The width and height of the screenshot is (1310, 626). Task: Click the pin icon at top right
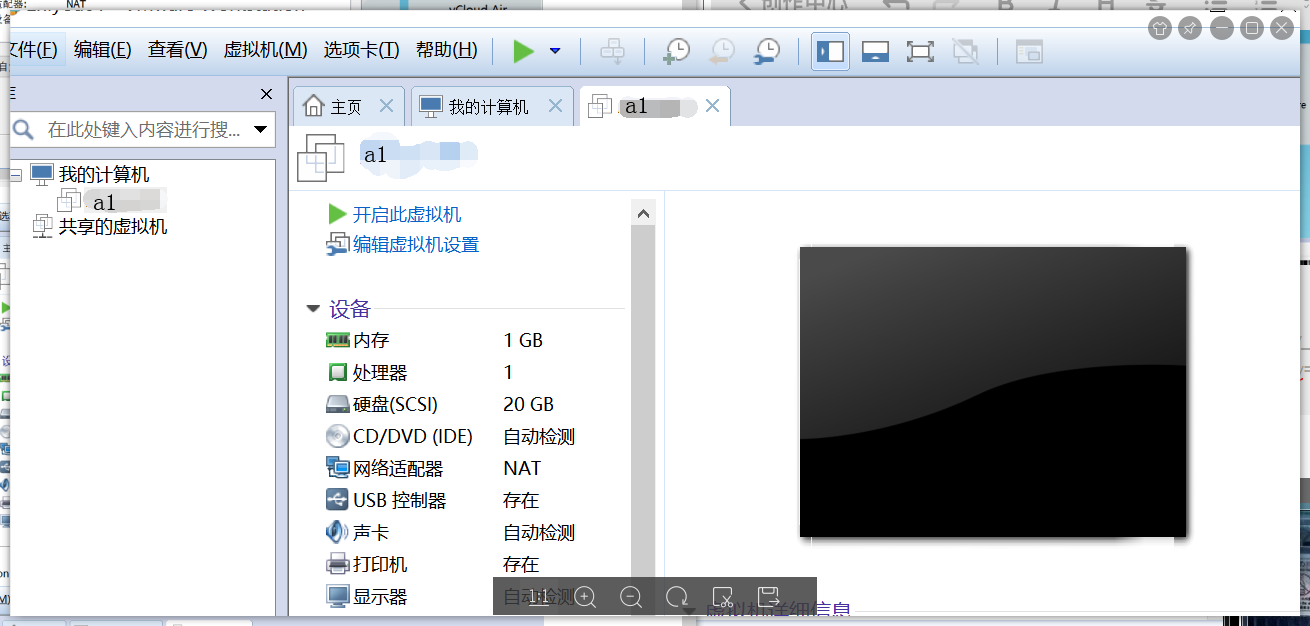(x=1190, y=28)
